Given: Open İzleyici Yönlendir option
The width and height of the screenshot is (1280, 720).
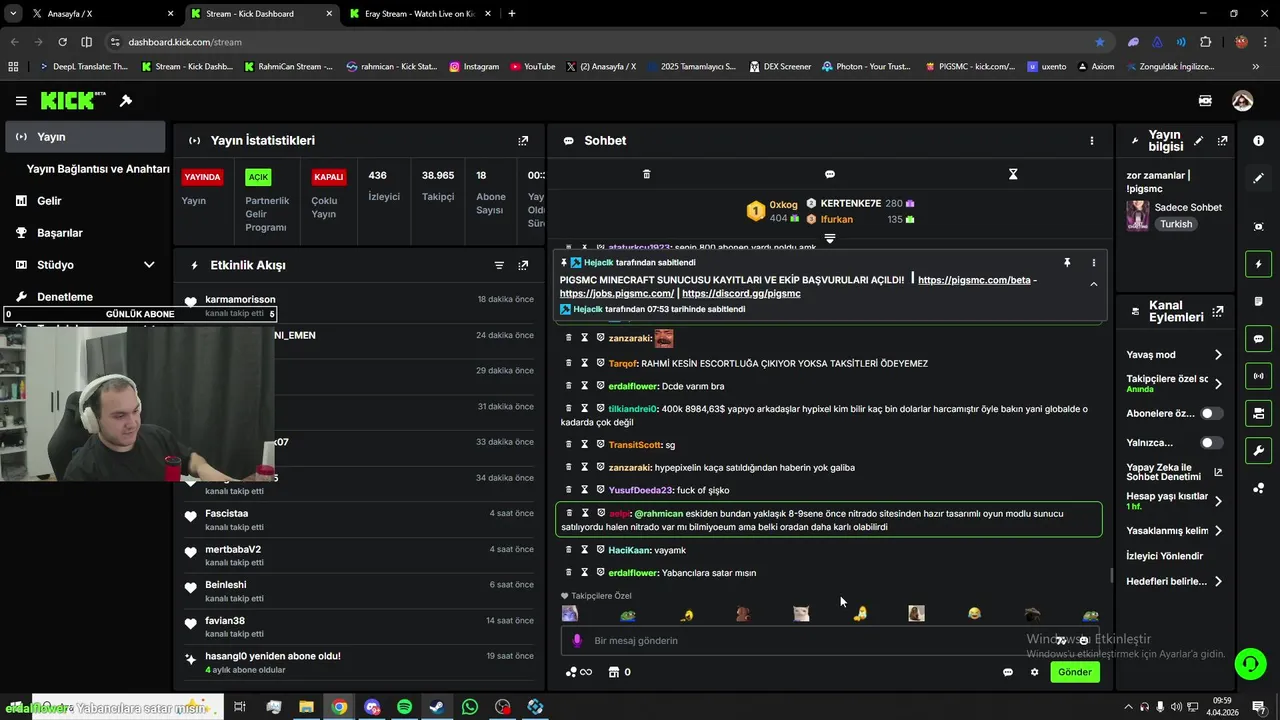Looking at the screenshot, I should pyautogui.click(x=1164, y=556).
